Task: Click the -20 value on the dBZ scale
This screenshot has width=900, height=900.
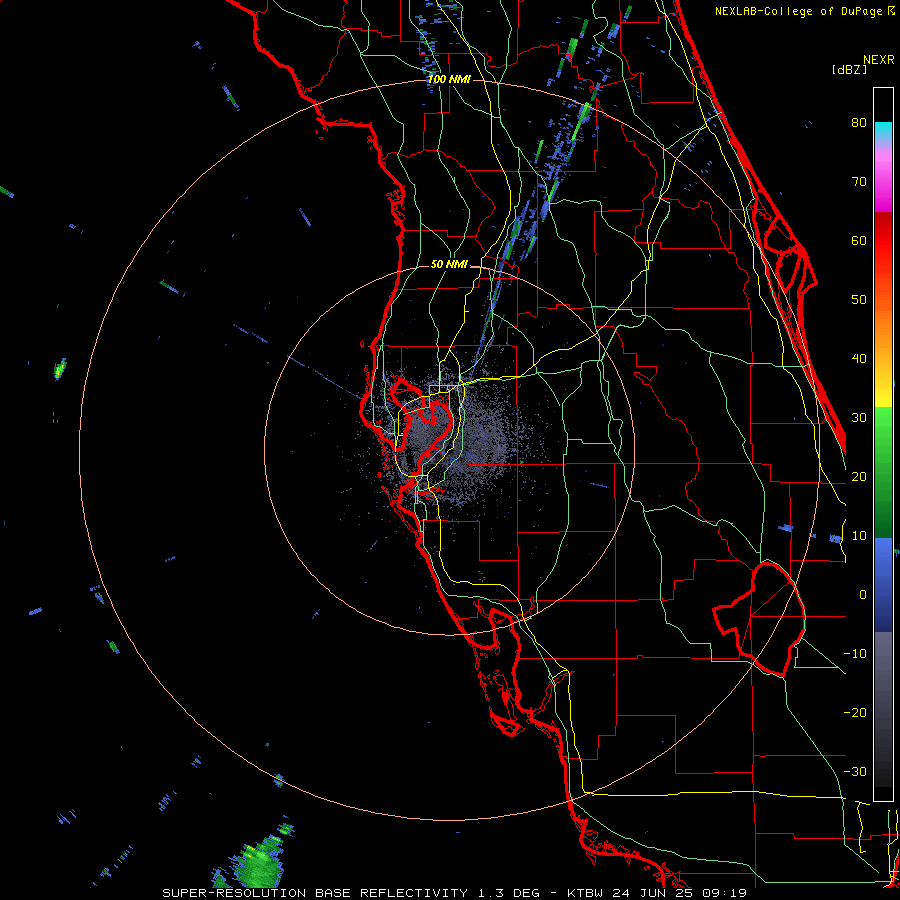Action: tap(855, 713)
